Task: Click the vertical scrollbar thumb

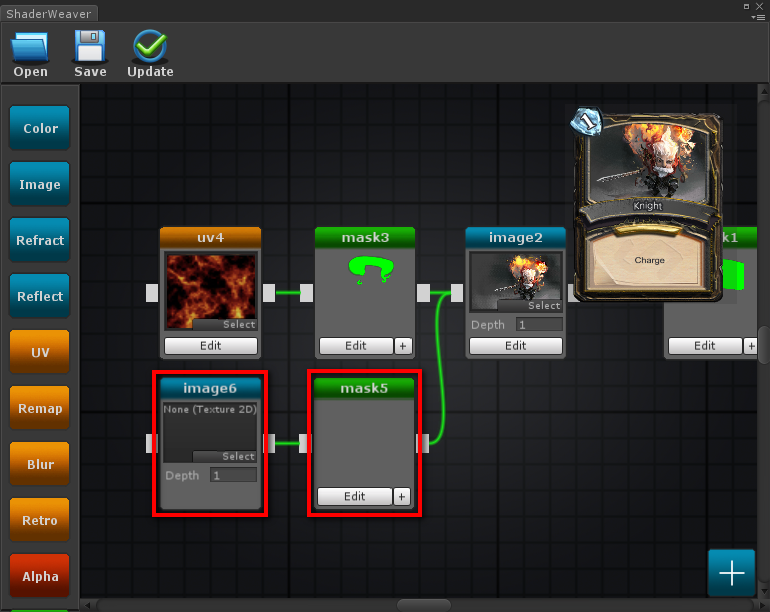Action: (764, 345)
